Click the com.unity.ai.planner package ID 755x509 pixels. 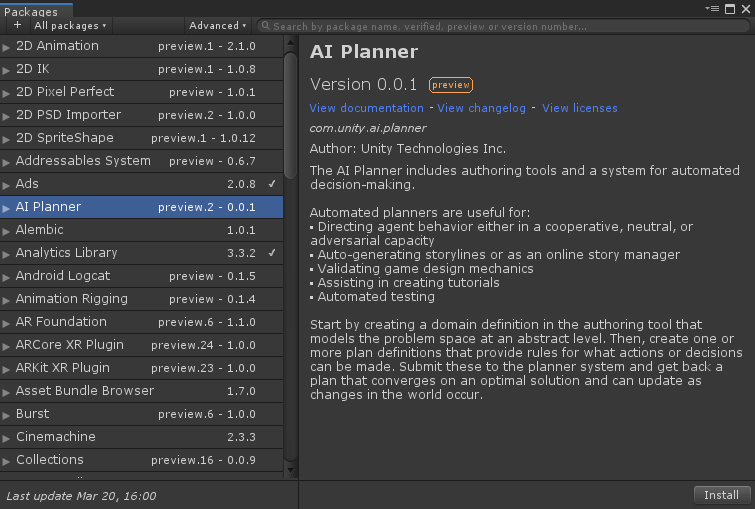pos(368,128)
